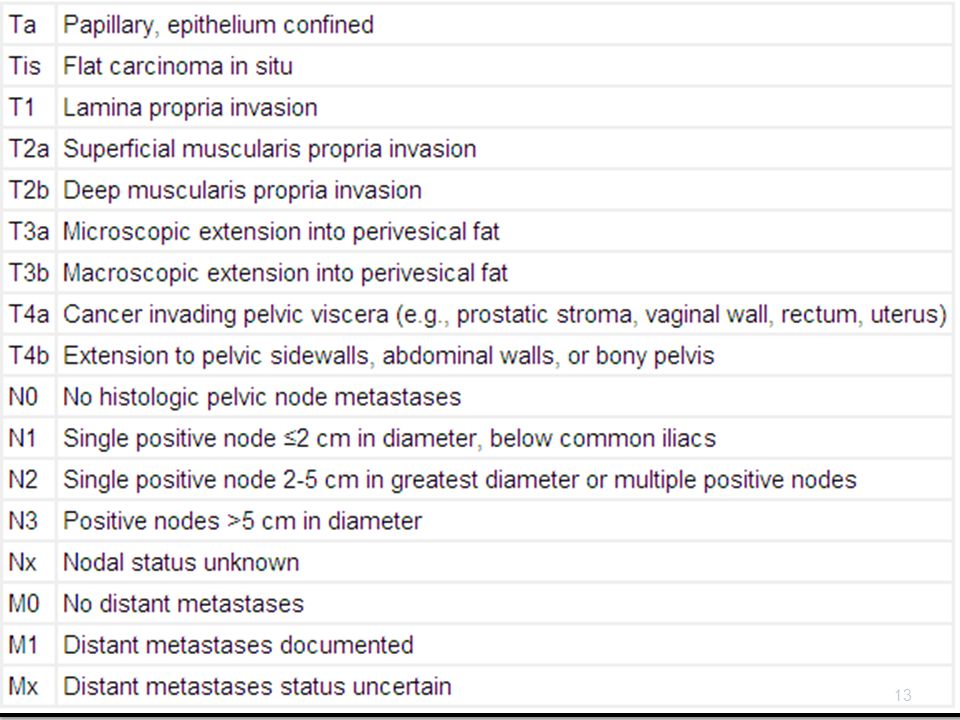Select "No distant metastases" description

click(184, 604)
